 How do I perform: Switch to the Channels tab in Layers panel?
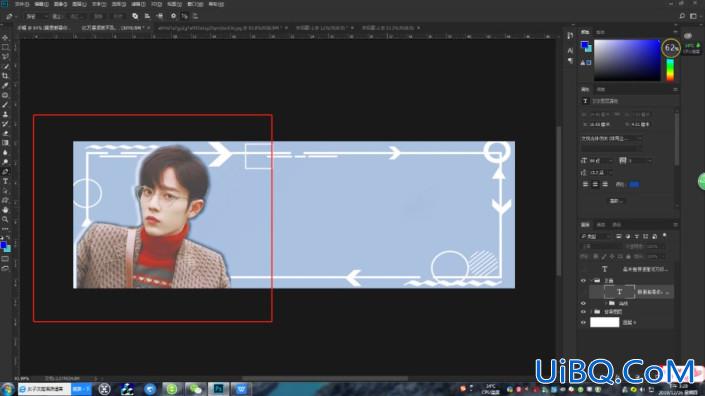pos(601,225)
